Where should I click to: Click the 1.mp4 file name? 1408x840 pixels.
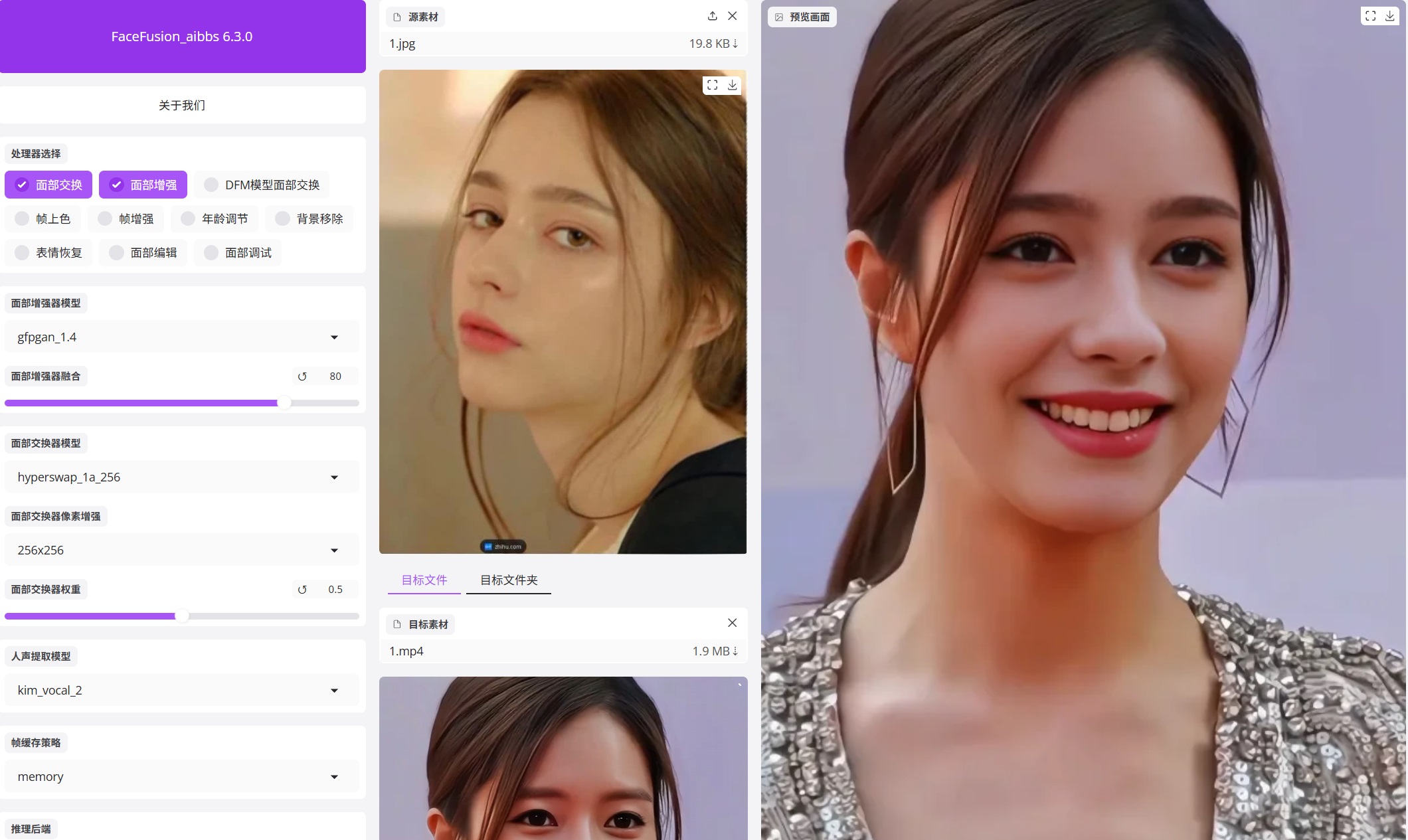[x=406, y=651]
